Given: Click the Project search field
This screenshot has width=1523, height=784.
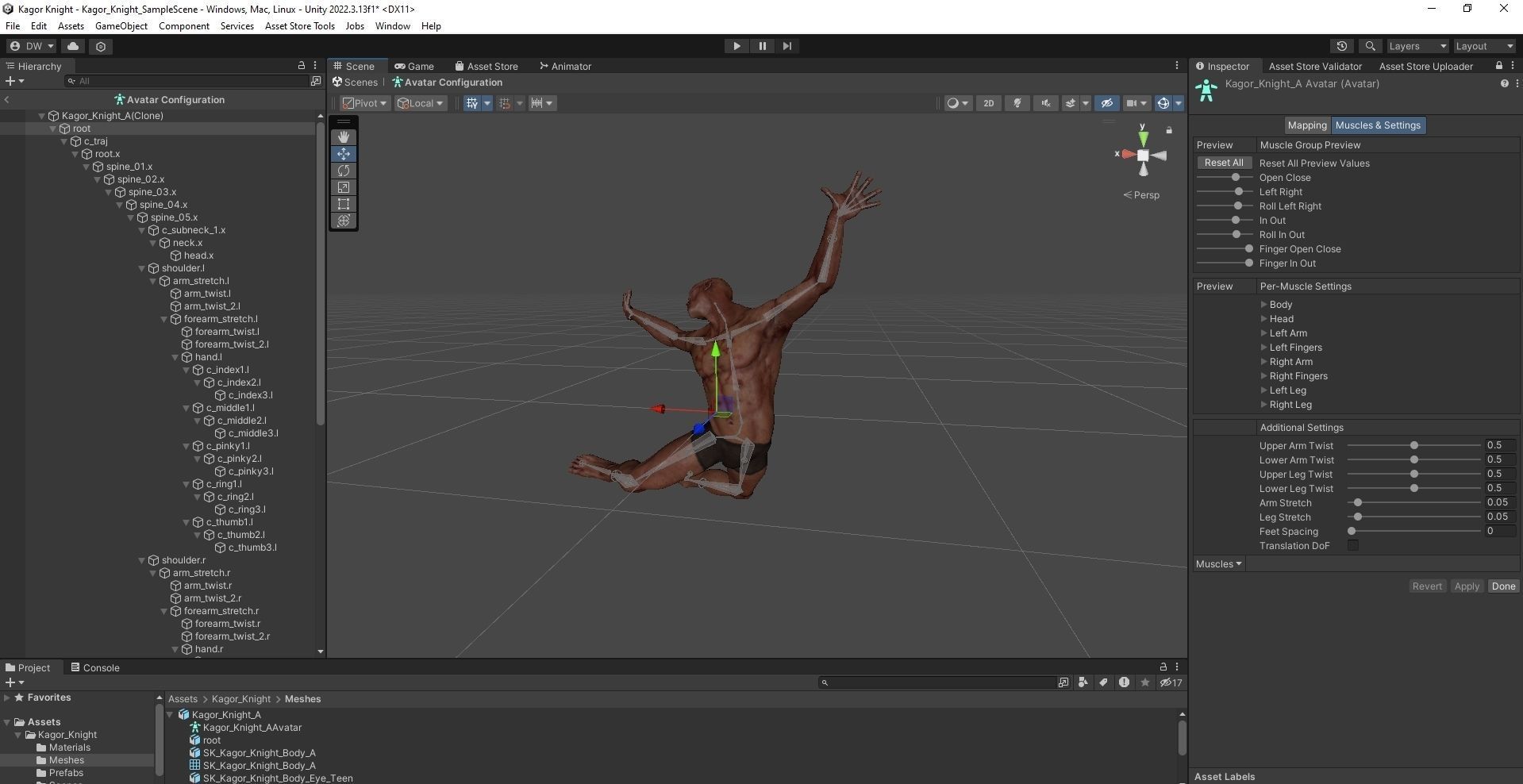Looking at the screenshot, I should pos(938,682).
